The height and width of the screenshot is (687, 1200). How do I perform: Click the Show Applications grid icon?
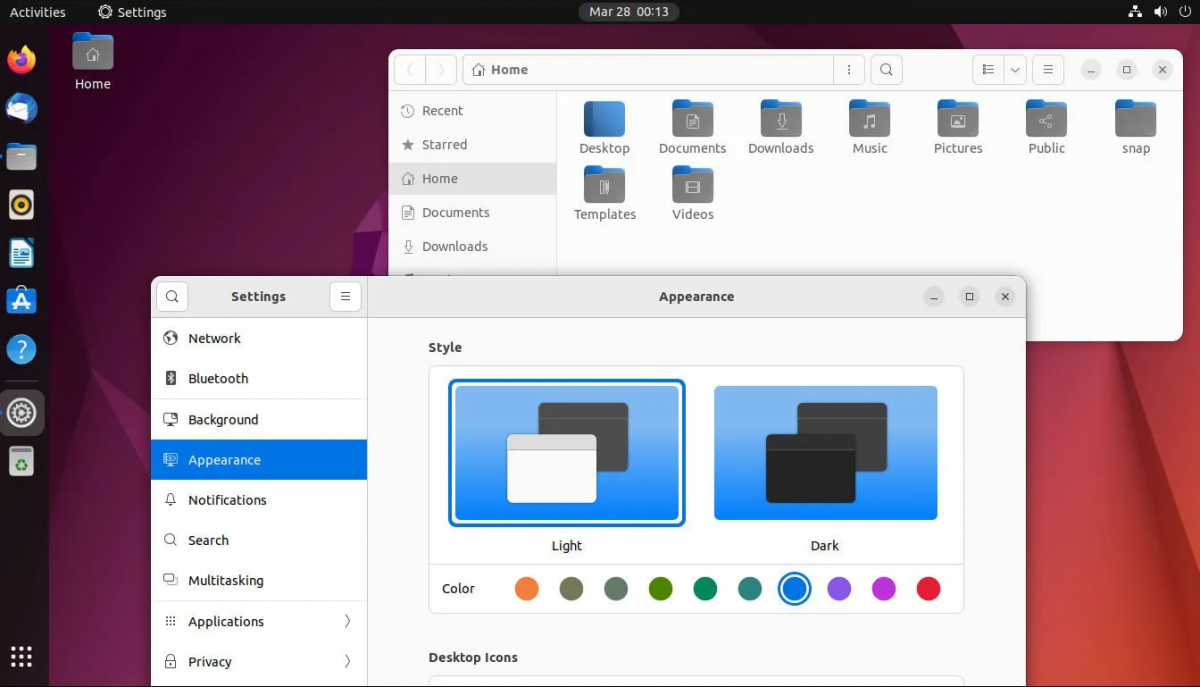21,657
